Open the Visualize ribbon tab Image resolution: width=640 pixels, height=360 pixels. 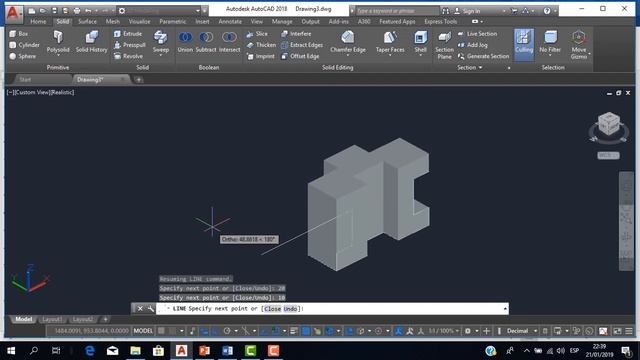[140, 21]
